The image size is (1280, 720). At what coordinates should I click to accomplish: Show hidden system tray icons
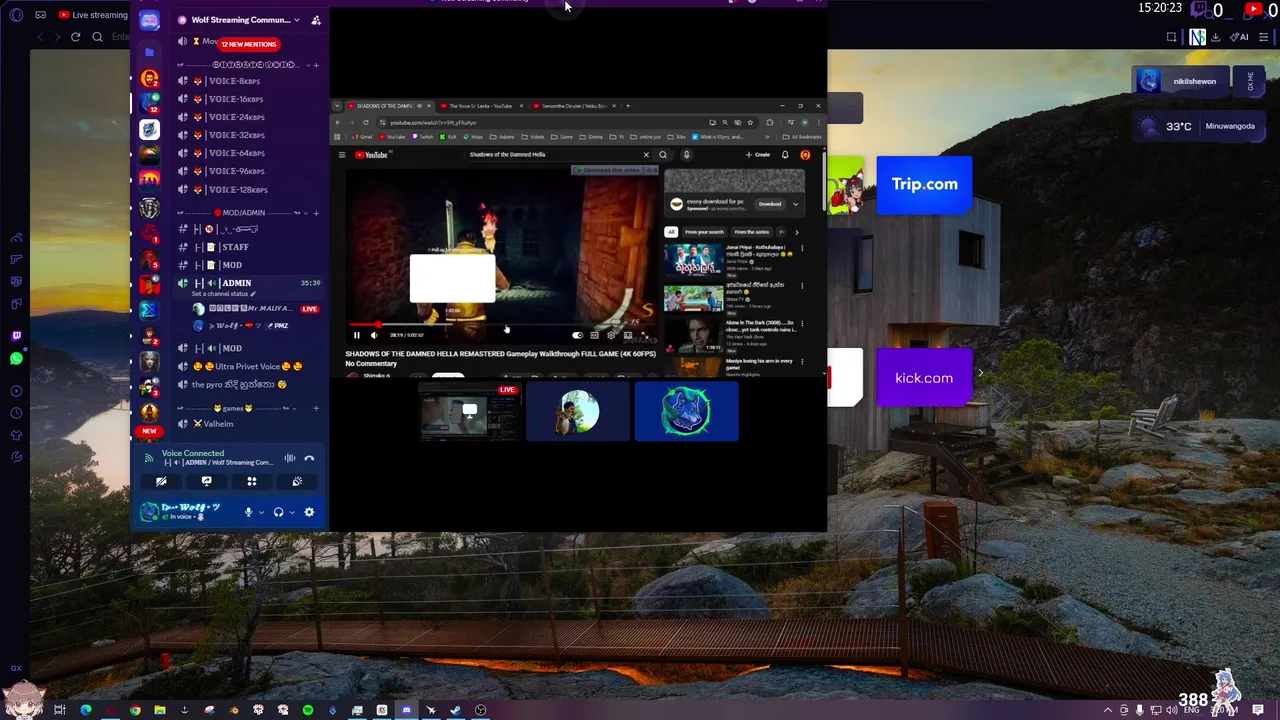point(1107,710)
